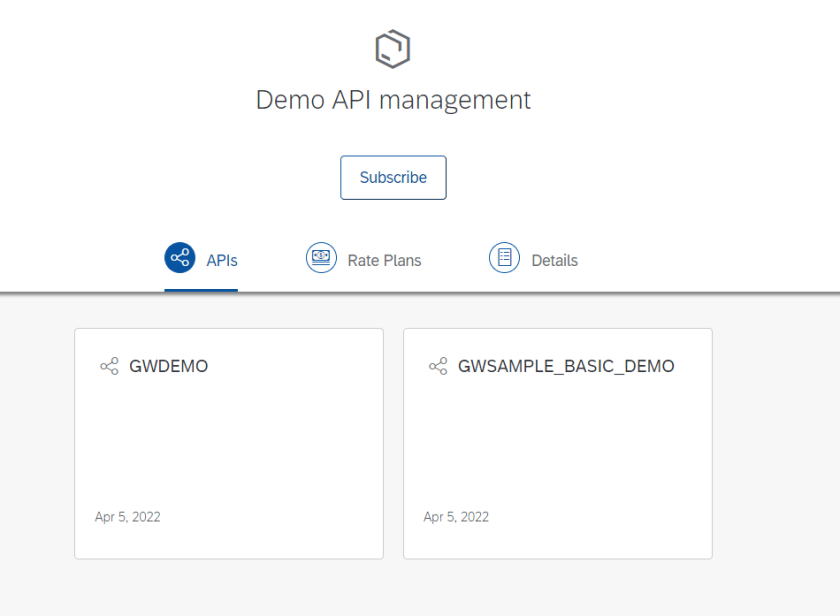Screen dimensions: 840x616
Task: Click the underline indicator below the APIs tab
Action: tap(201, 288)
